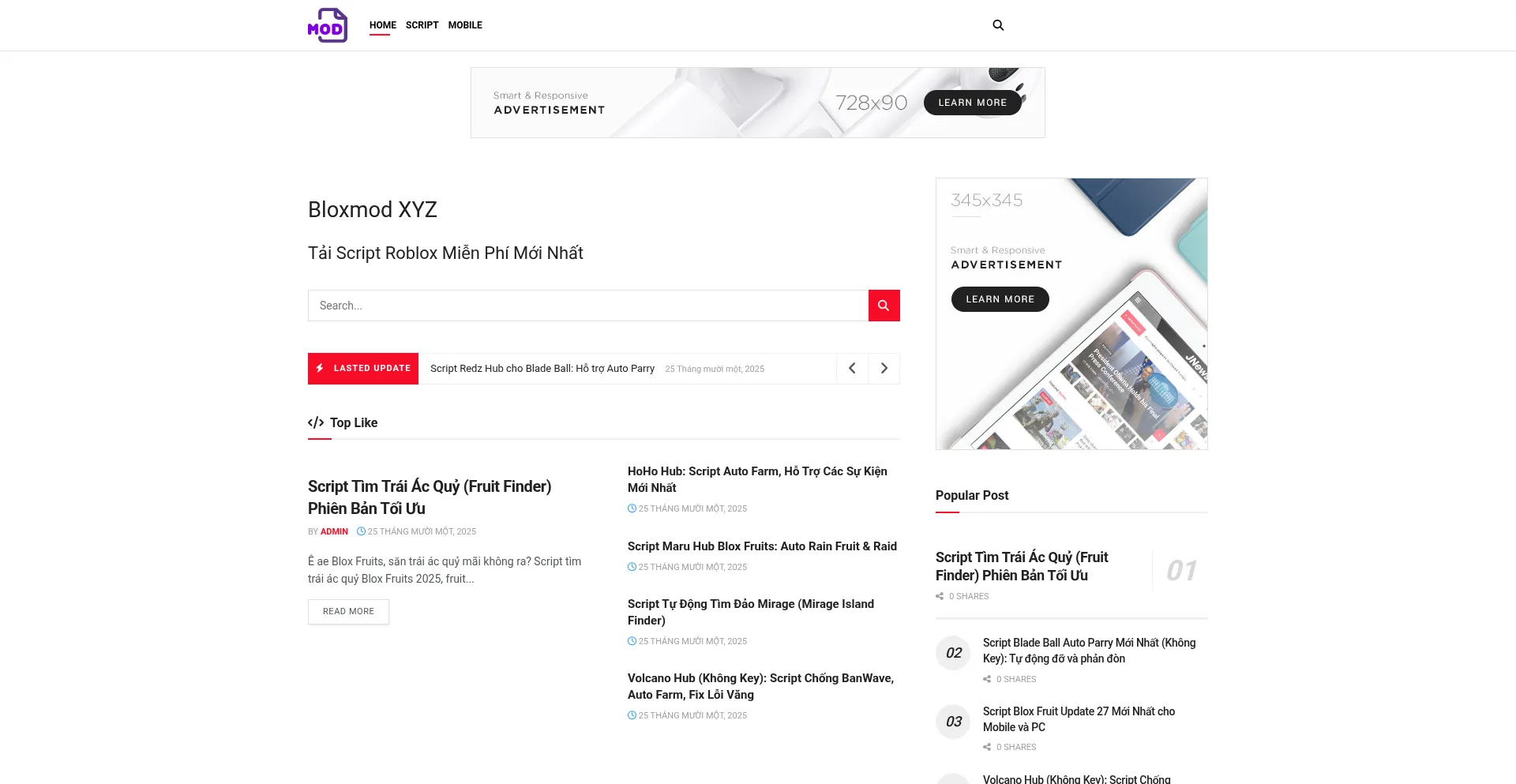Open the header search magnifier icon
The height and width of the screenshot is (784, 1516).
998,25
